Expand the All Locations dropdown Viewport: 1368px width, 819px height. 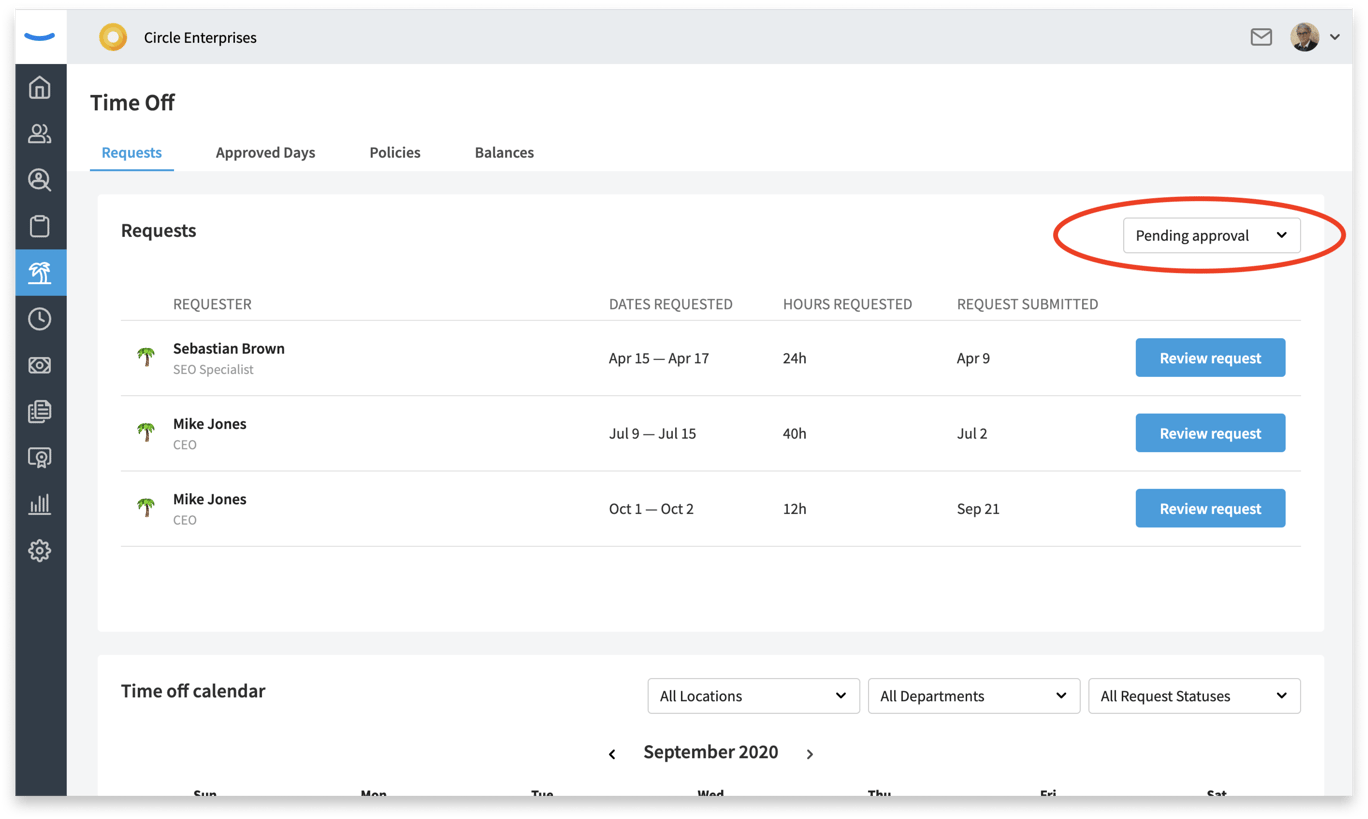(753, 696)
